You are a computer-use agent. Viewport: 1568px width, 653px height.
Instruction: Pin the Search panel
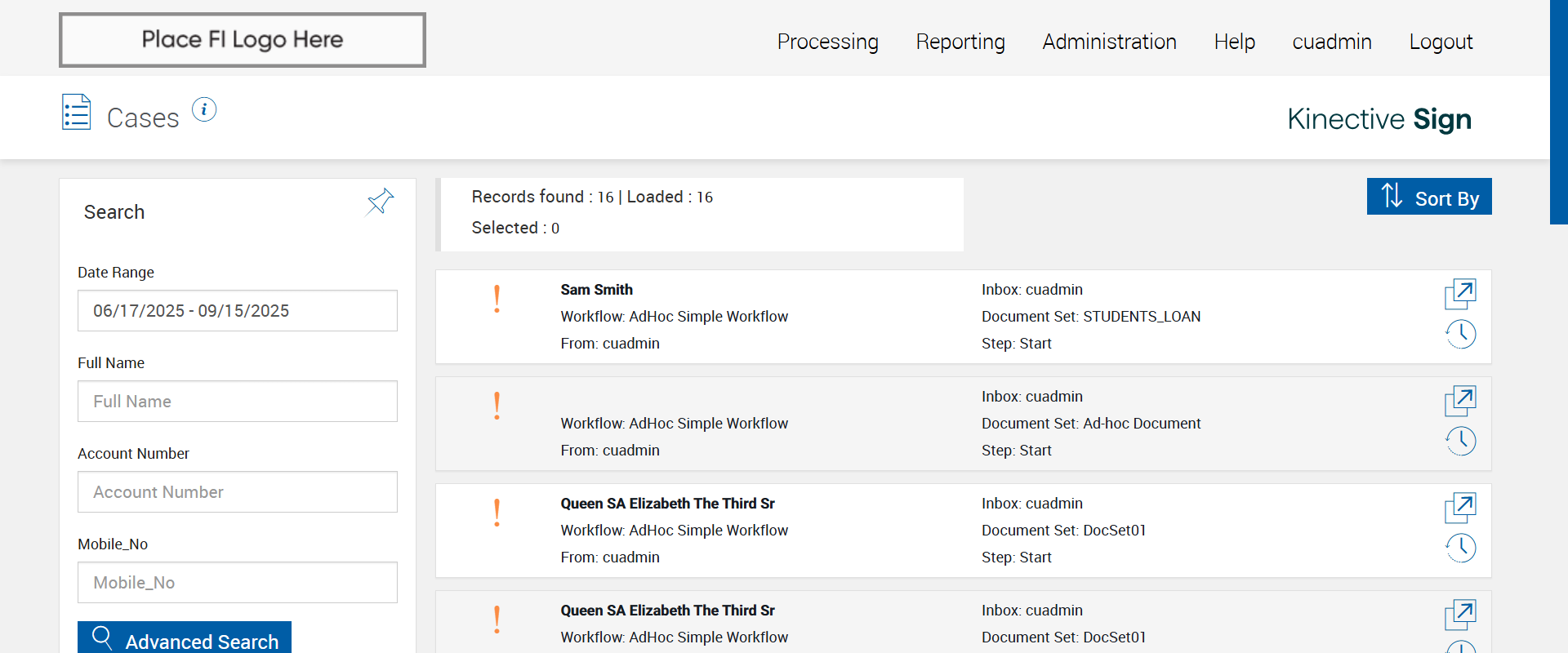point(381,202)
